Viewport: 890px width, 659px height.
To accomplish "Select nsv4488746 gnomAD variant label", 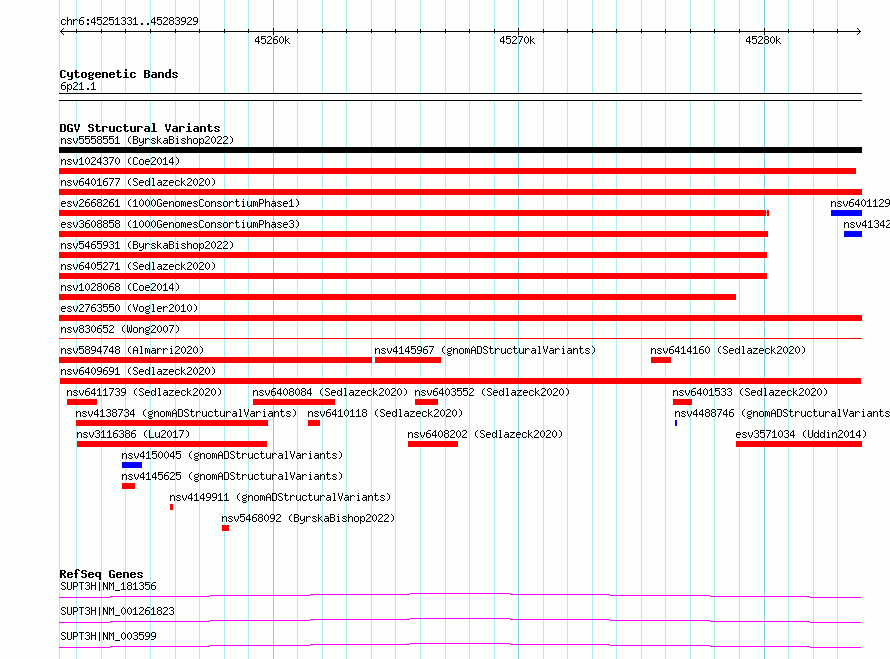I will click(x=782, y=413).
